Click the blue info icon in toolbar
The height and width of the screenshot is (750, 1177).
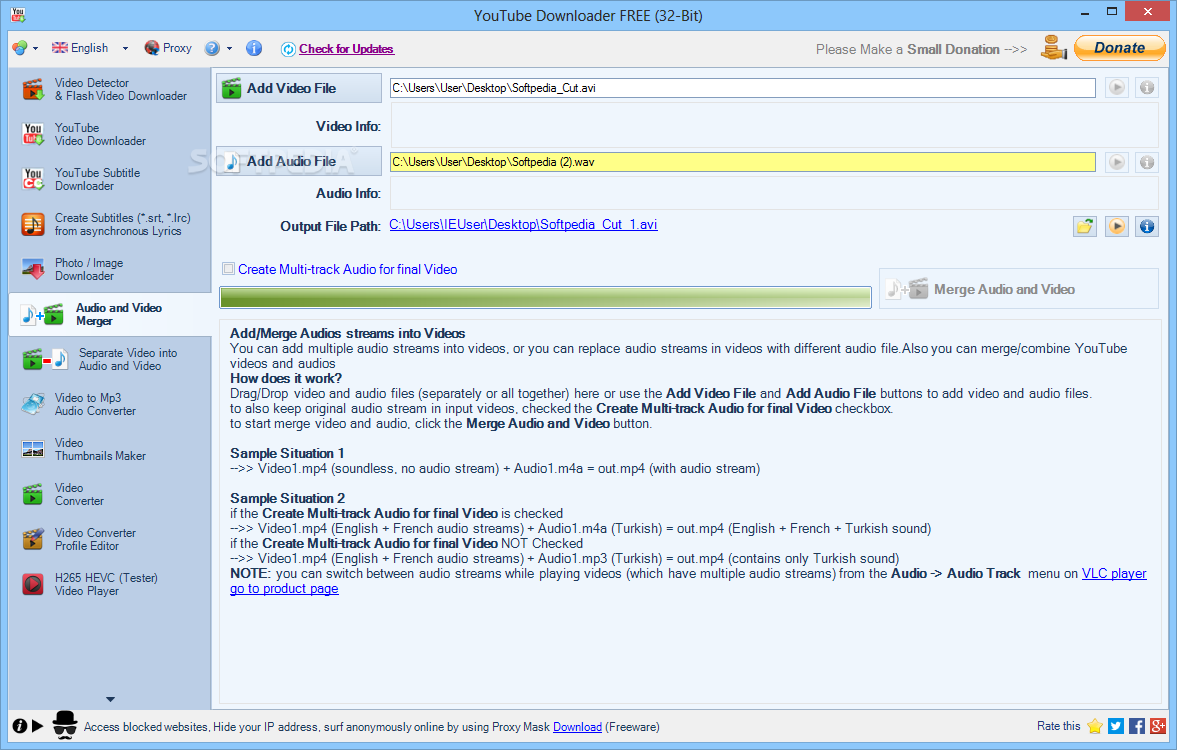tap(254, 48)
